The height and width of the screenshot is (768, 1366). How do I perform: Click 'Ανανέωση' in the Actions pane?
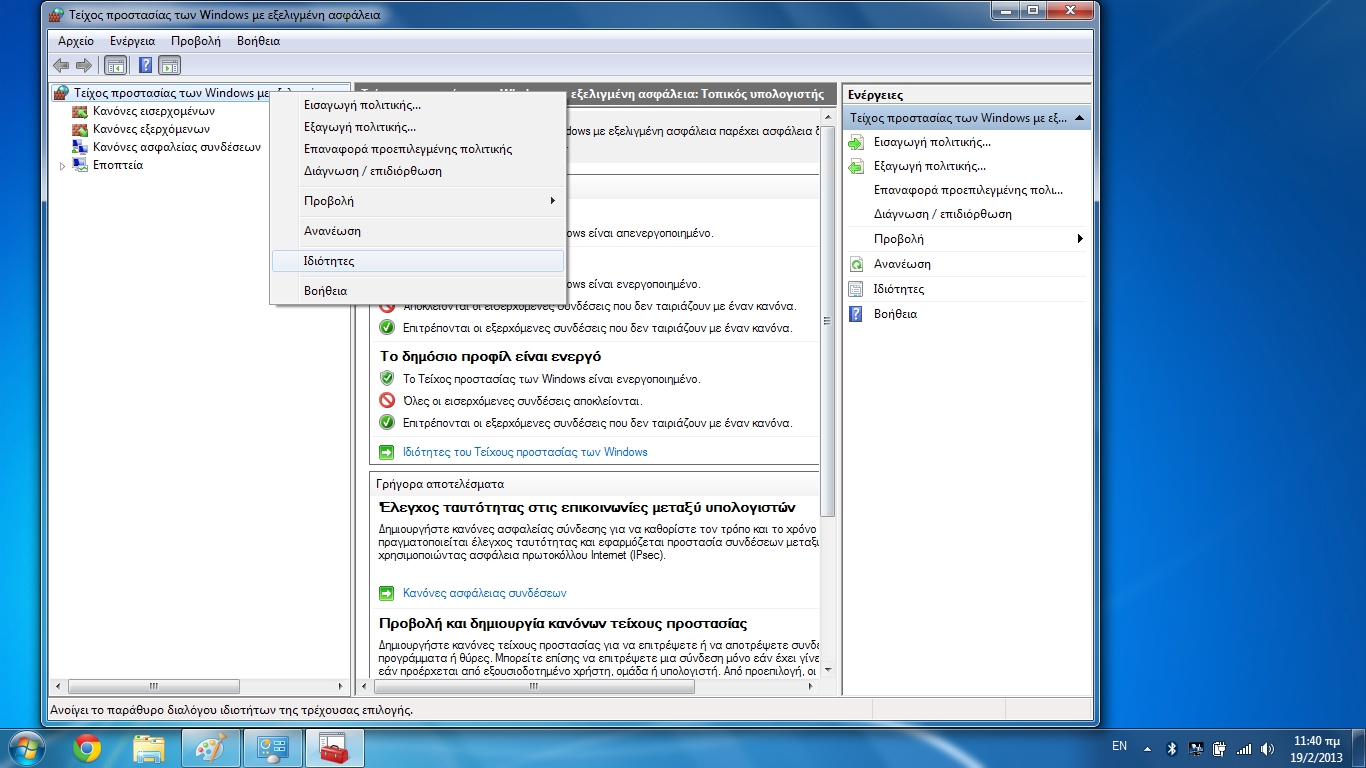point(902,264)
